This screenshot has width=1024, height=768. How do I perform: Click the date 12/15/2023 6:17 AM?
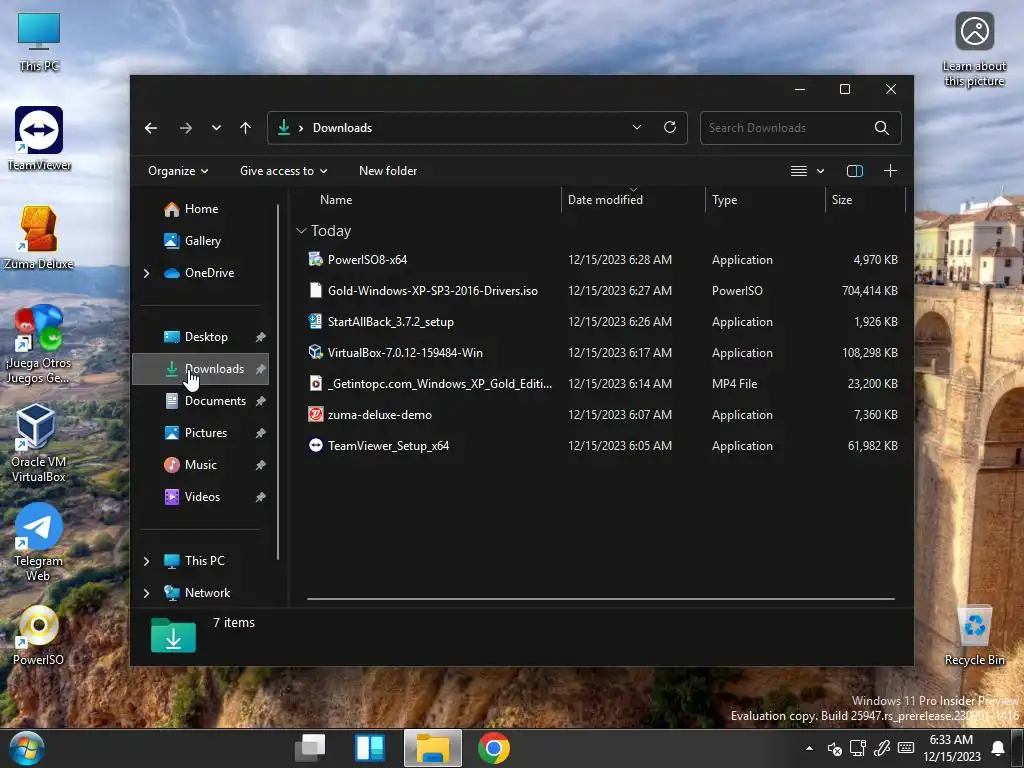[620, 353]
